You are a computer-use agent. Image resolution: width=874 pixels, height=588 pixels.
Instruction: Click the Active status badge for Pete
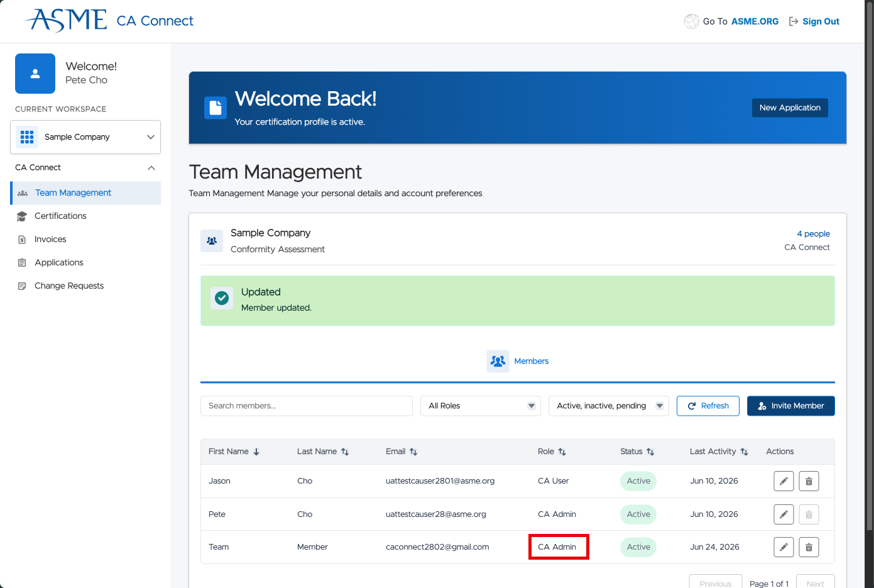(638, 514)
